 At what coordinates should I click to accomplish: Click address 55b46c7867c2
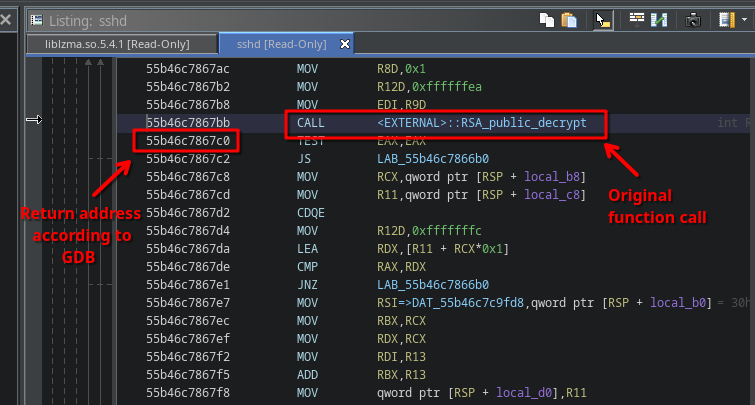tap(188, 159)
